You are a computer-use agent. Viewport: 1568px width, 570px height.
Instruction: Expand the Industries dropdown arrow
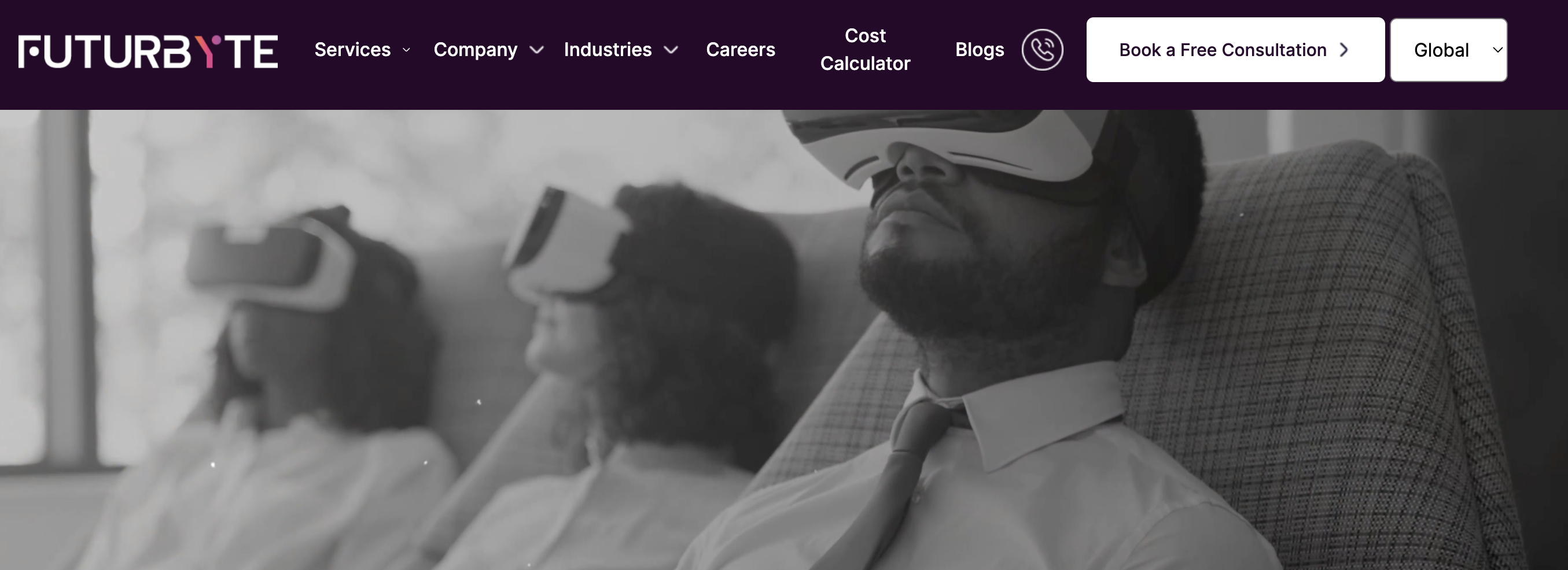click(671, 50)
